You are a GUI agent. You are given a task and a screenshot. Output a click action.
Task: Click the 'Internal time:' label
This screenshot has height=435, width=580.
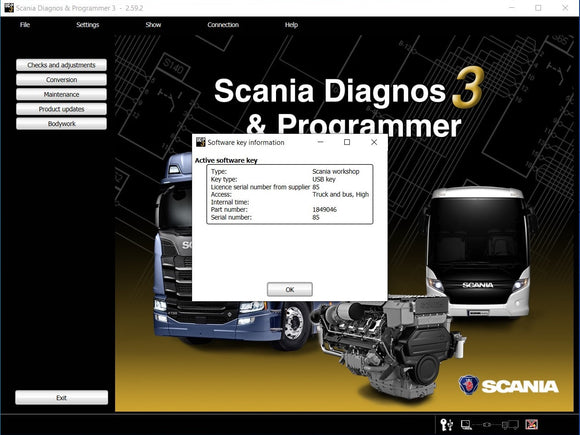(x=230, y=202)
